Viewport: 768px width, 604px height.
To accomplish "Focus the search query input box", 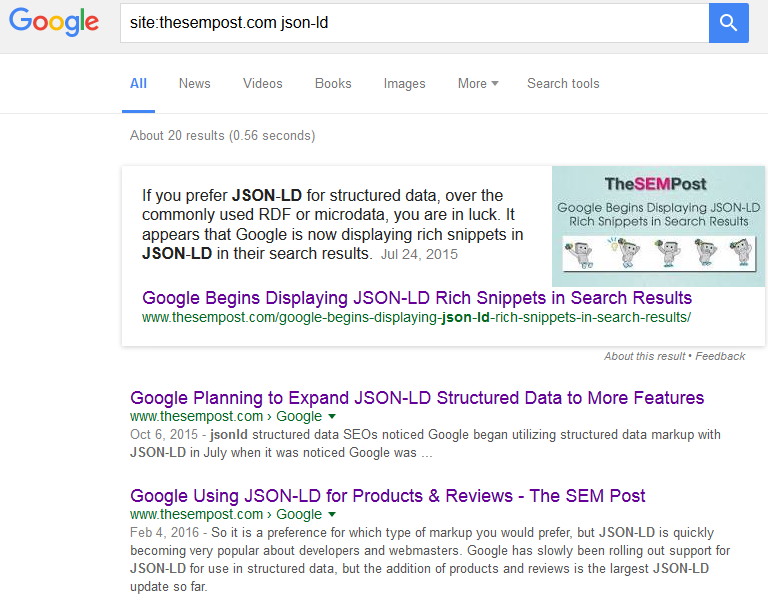I will coord(412,22).
